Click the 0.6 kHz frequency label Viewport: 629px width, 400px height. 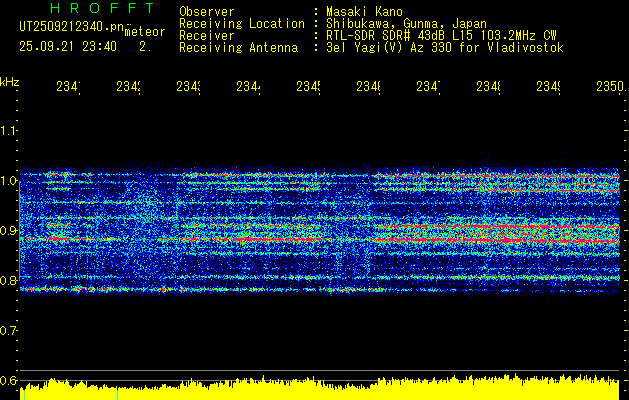(8, 380)
